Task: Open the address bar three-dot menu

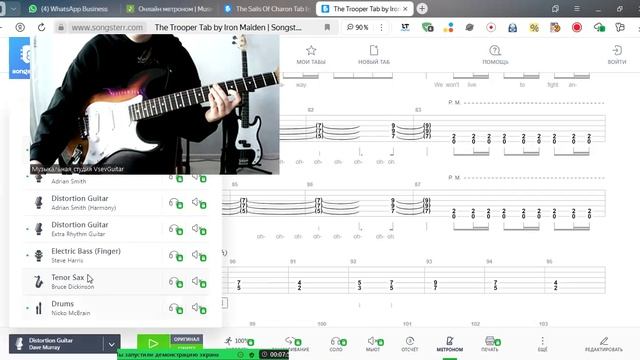Action: (x=381, y=27)
